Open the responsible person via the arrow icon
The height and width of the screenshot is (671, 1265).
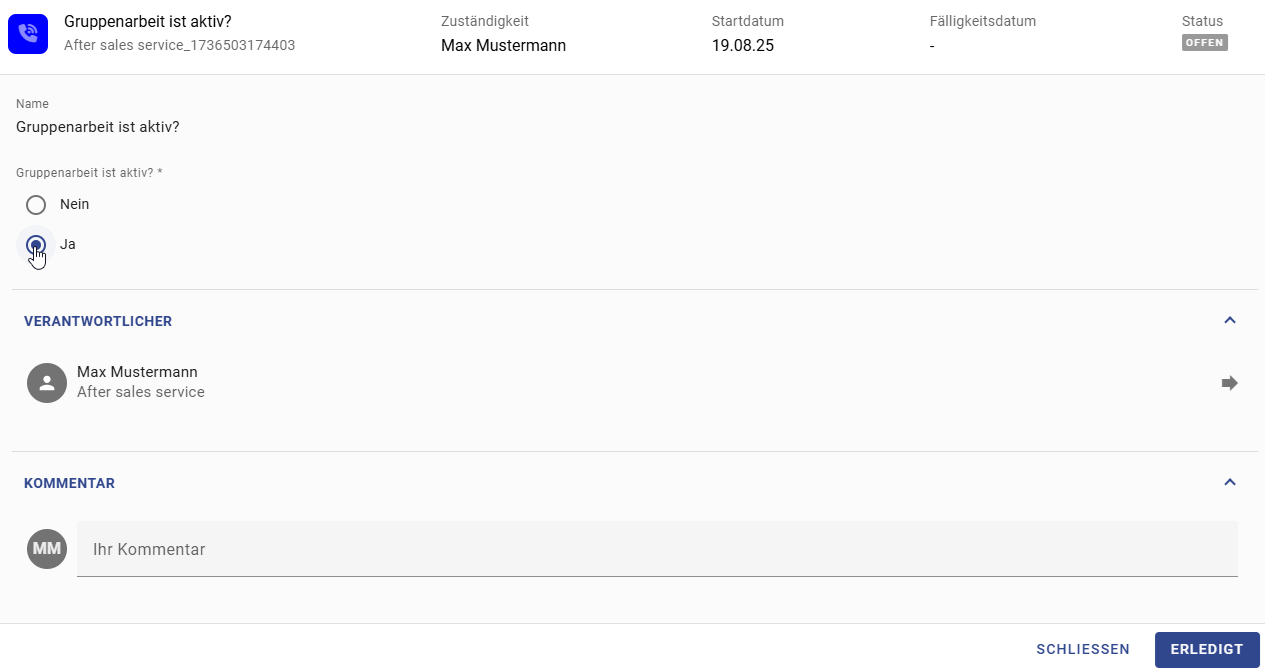coord(1230,382)
